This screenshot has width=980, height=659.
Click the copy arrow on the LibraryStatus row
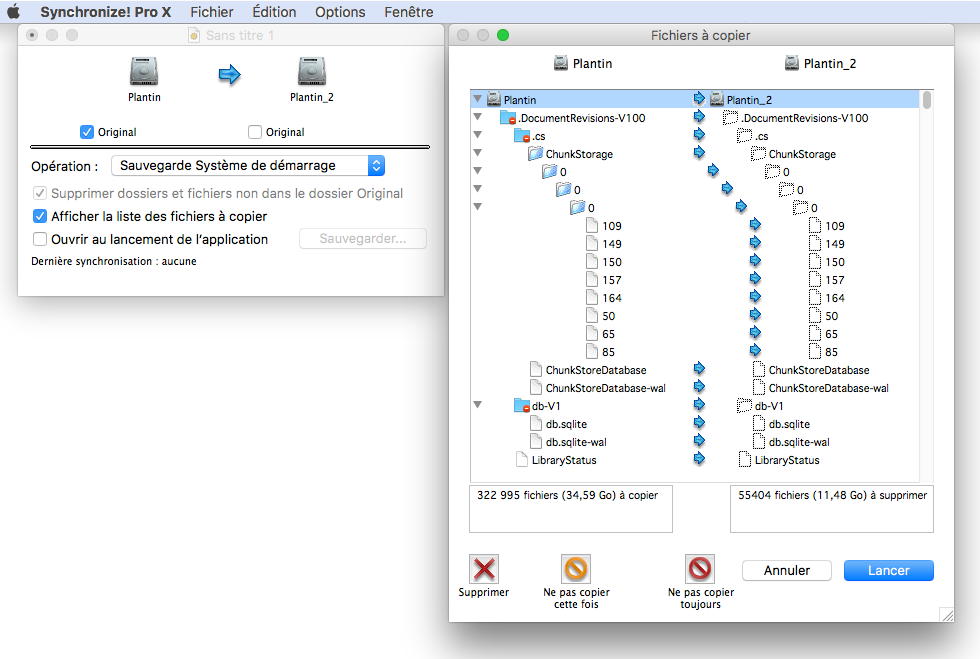(699, 459)
